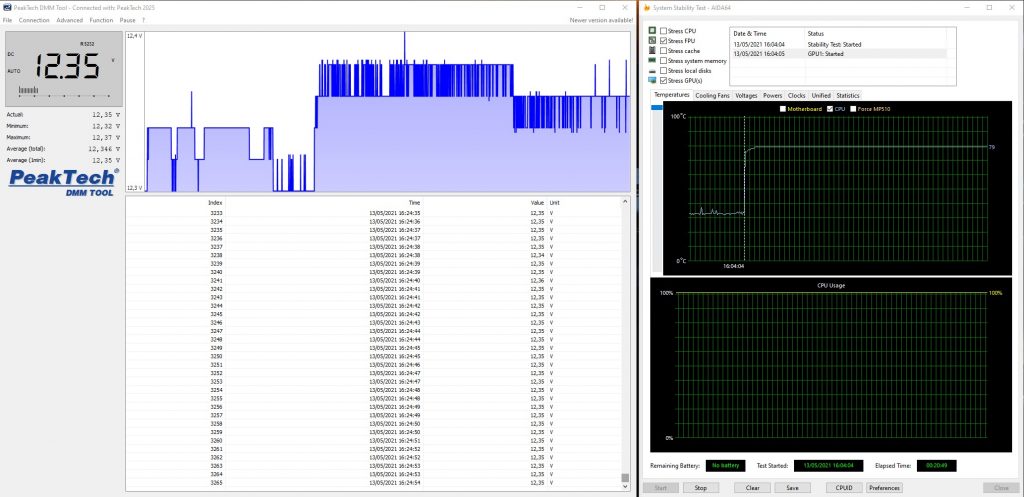Click the CPU chip icon beside Stress CPU

652,31
